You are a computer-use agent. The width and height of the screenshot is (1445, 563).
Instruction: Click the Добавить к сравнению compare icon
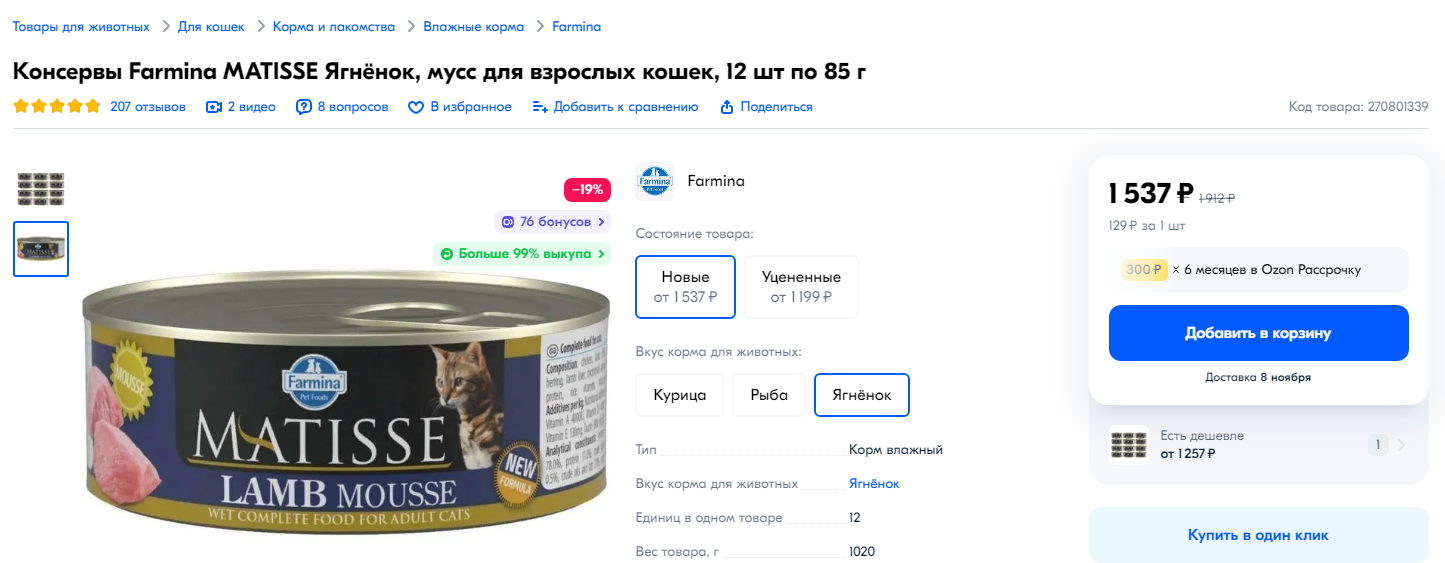[x=540, y=107]
